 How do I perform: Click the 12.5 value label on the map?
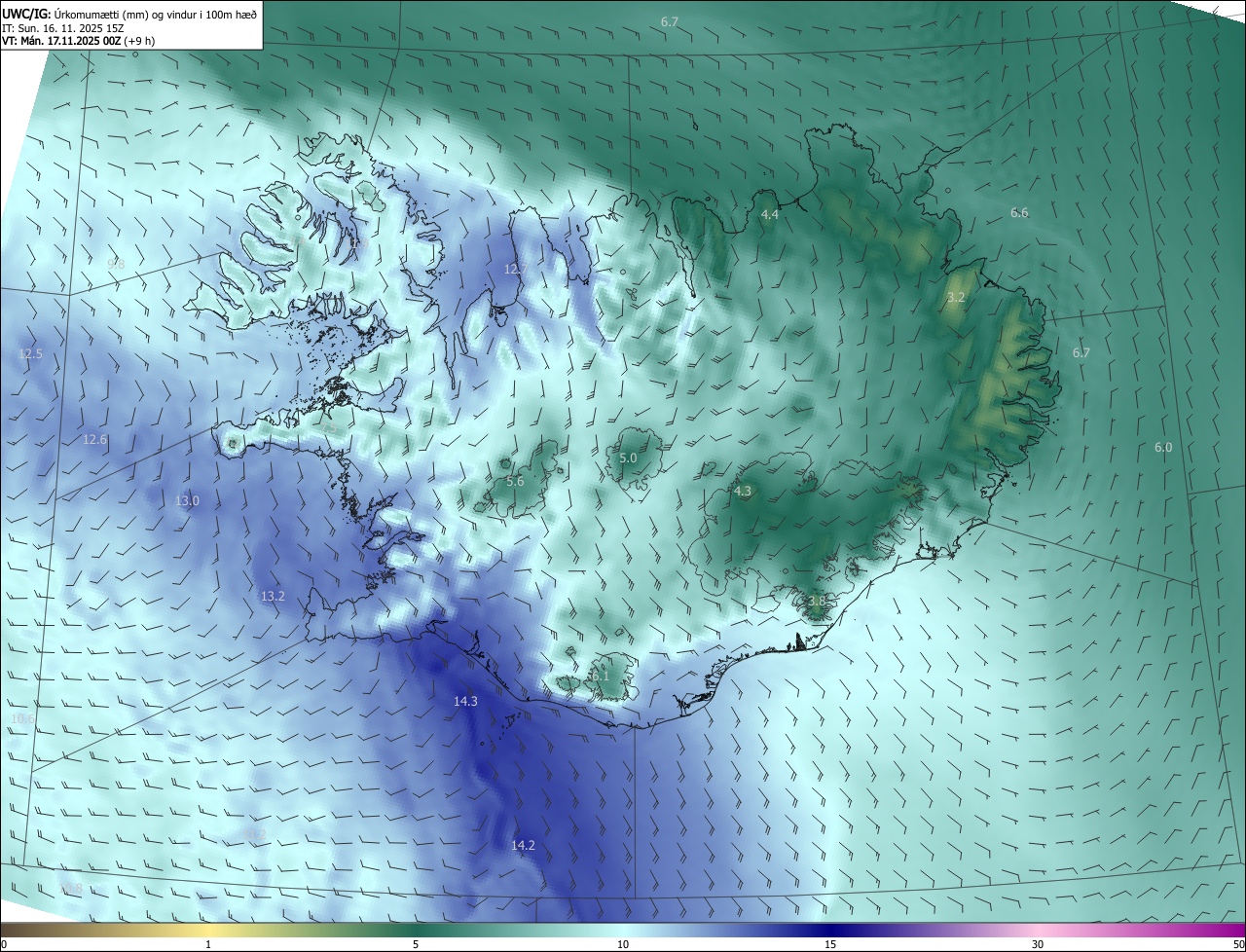click(30, 353)
